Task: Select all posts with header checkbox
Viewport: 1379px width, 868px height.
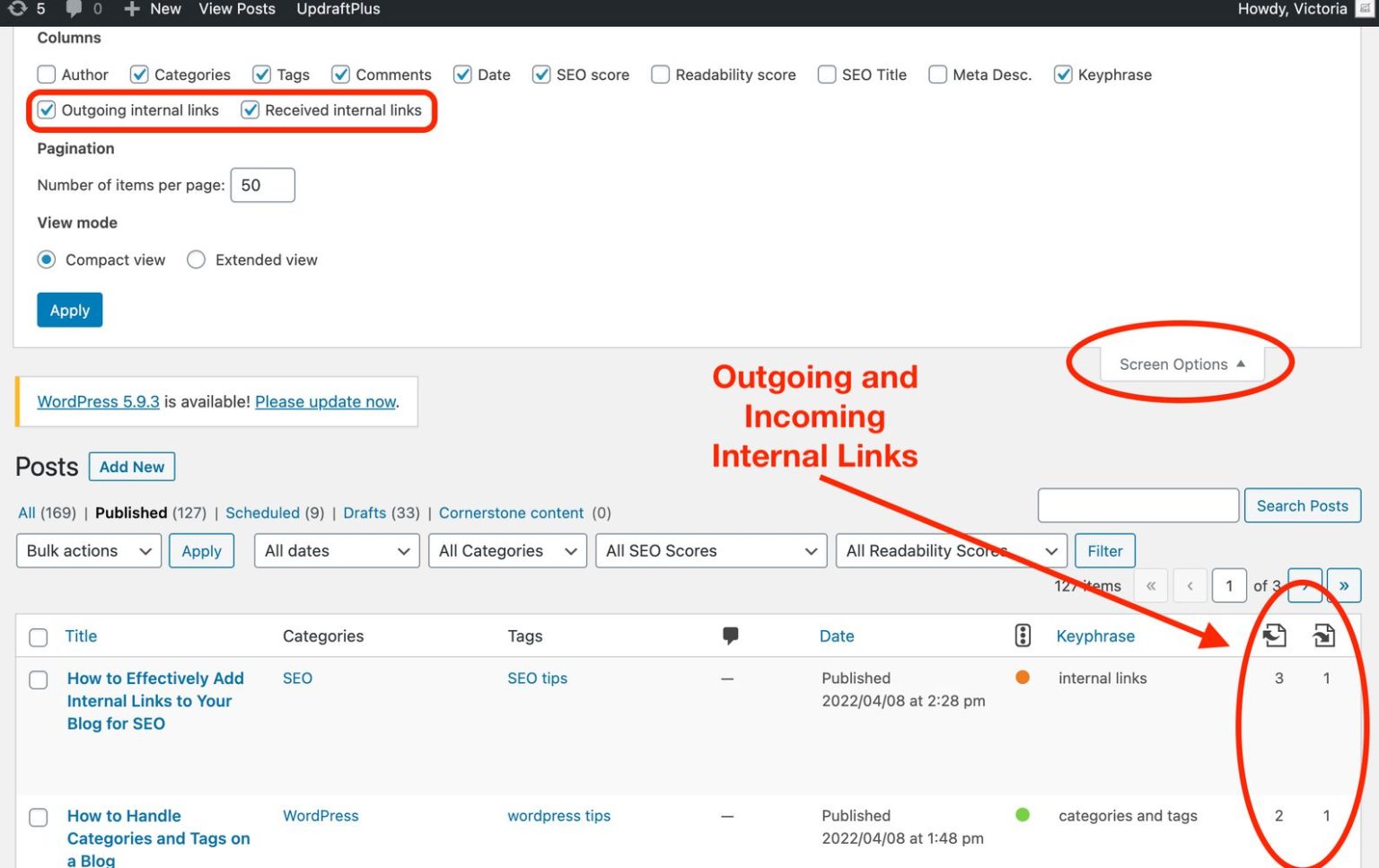Action: pos(38,636)
